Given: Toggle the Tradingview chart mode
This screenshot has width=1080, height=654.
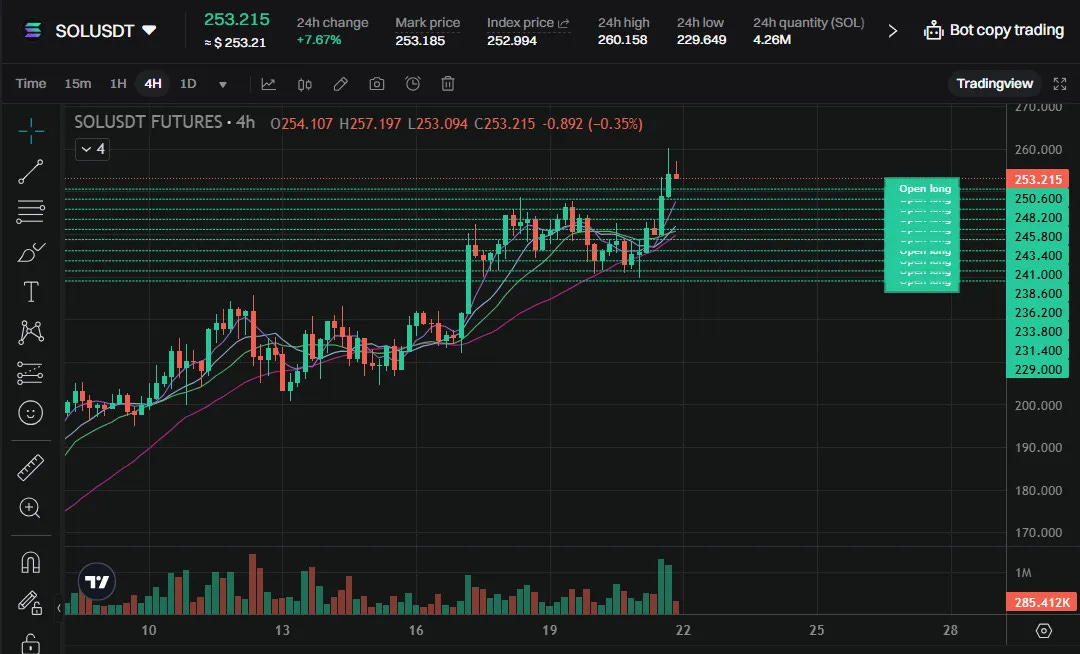Looking at the screenshot, I should (994, 84).
